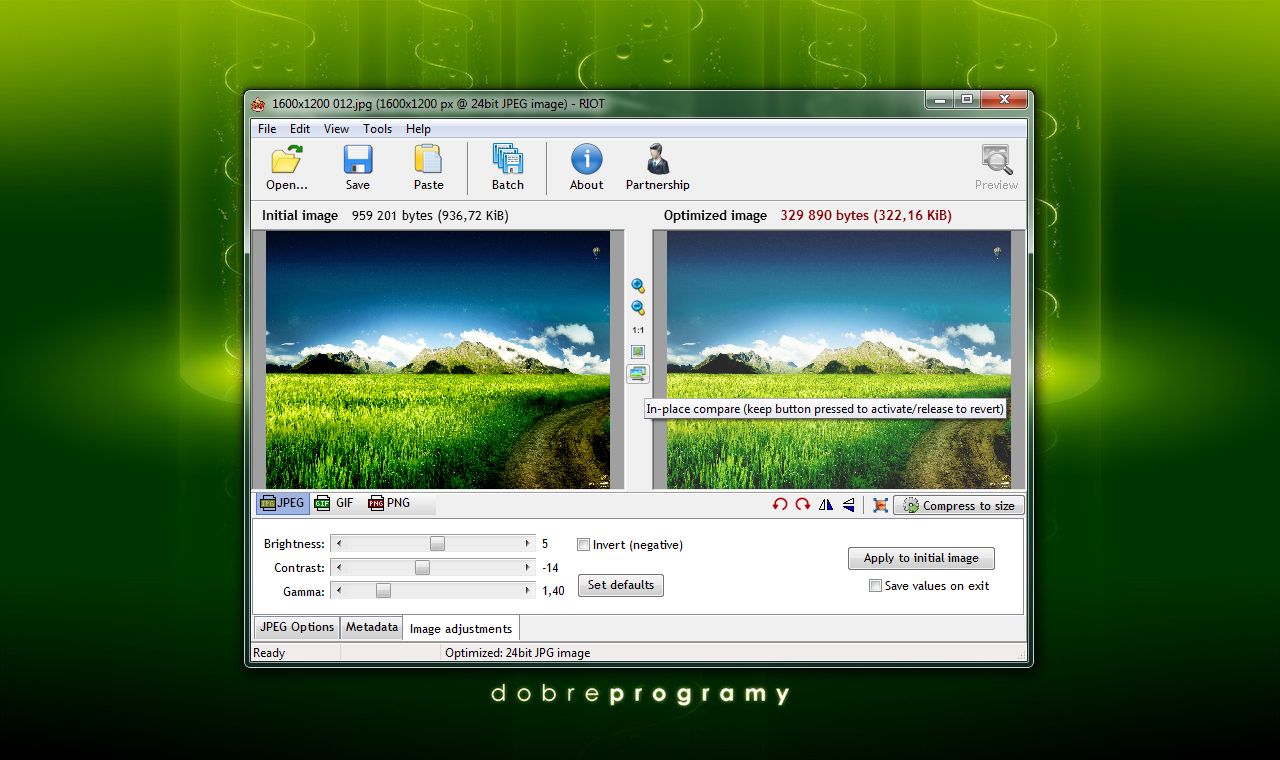
Task: Click the Preview magnifier icon
Action: point(996,167)
